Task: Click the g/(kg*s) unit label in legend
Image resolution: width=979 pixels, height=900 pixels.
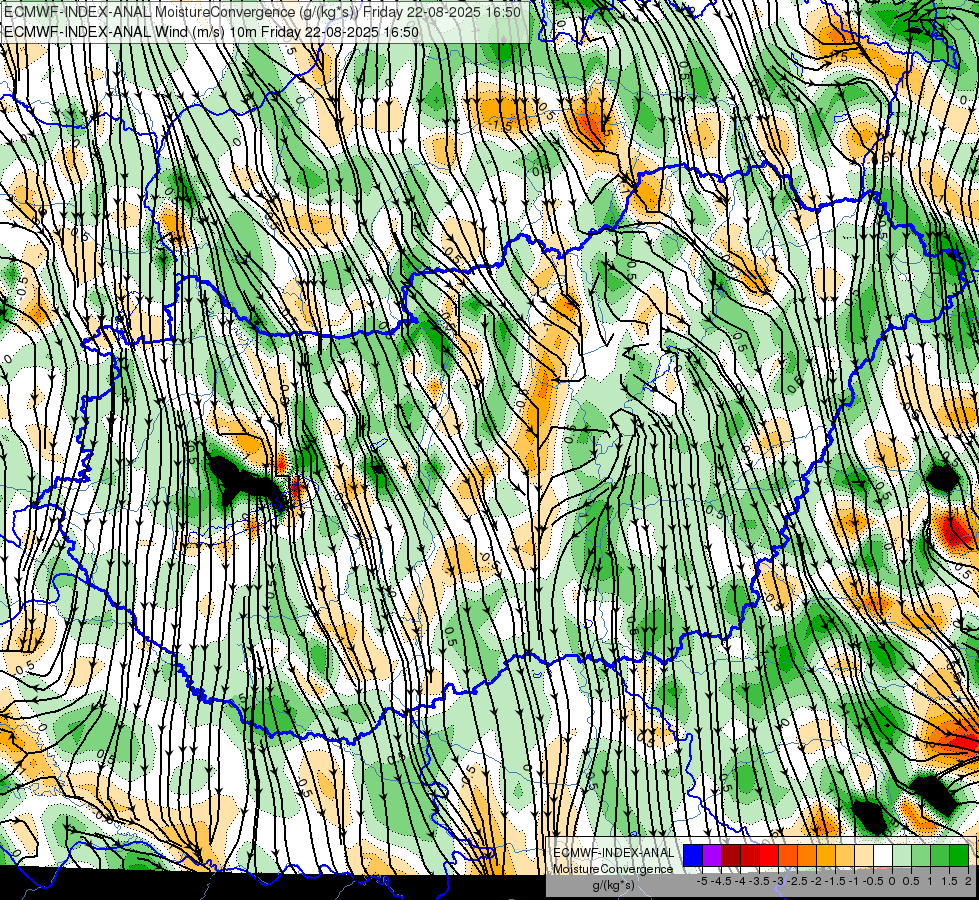Action: pos(613,885)
